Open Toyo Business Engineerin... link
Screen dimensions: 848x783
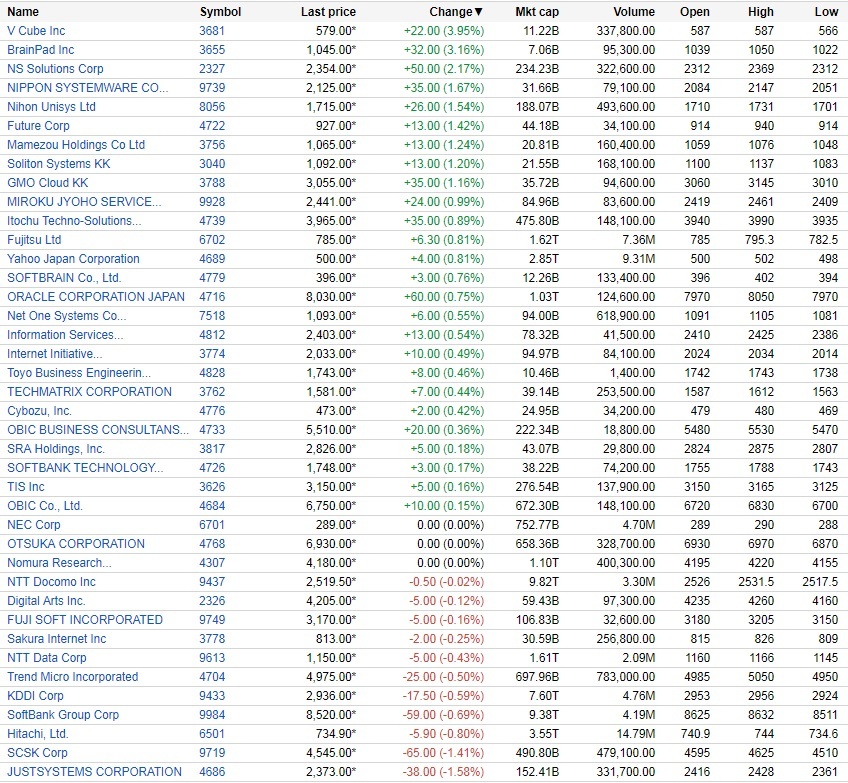79,373
